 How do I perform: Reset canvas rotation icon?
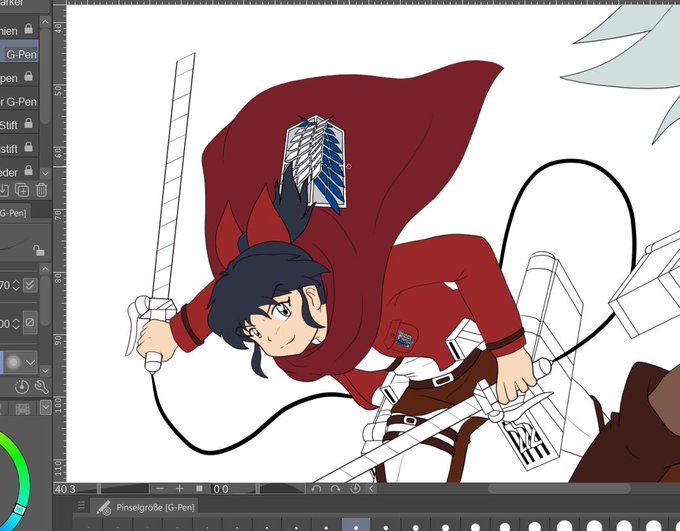(x=355, y=489)
